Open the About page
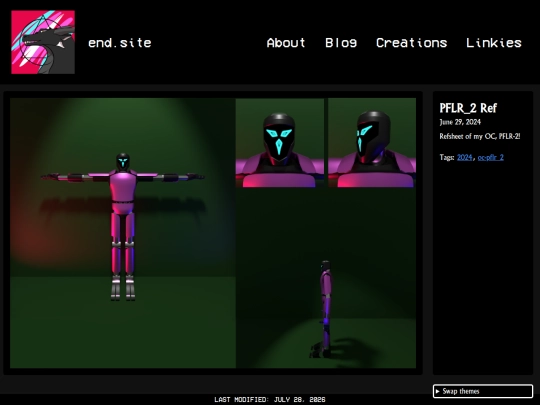Viewport: 540px width, 405px height. 286,43
